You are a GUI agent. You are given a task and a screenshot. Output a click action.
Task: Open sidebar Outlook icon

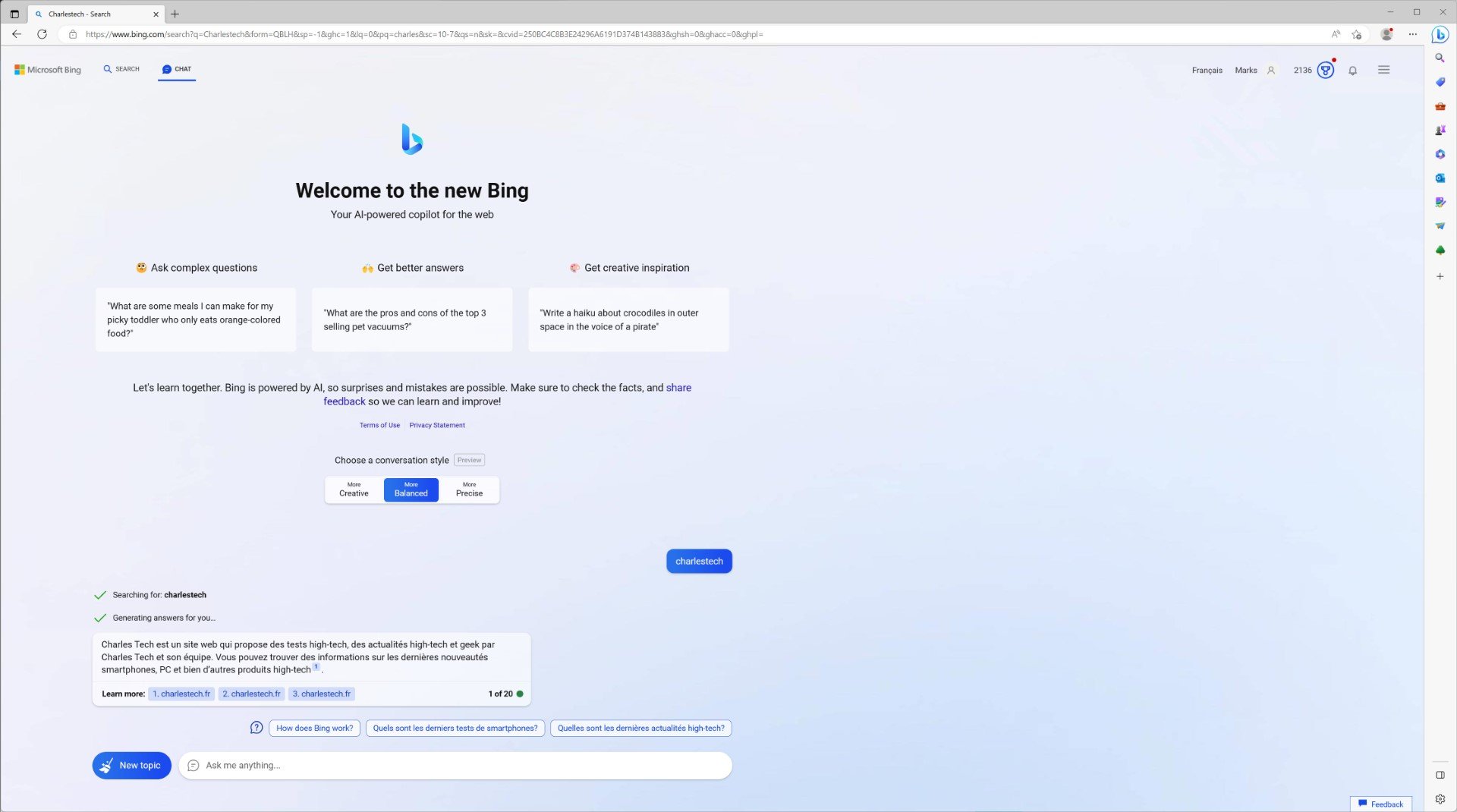click(x=1440, y=178)
